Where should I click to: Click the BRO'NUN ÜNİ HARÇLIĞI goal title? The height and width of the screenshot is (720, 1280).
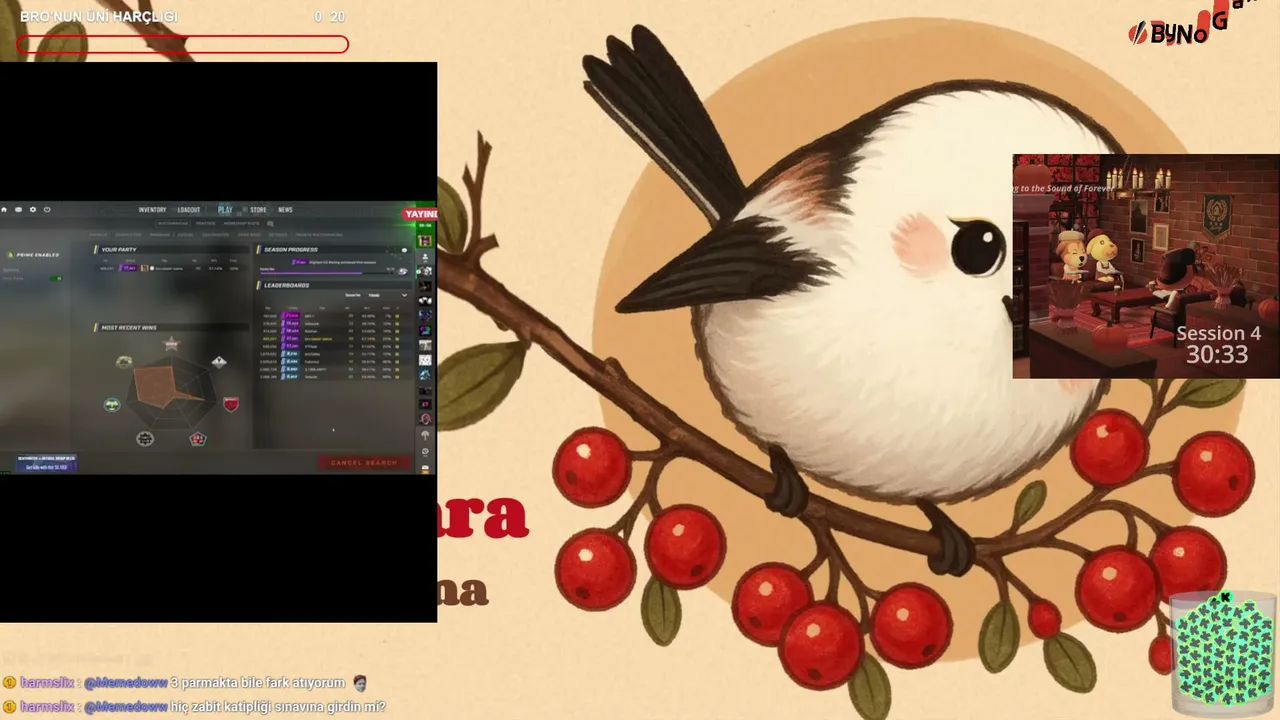tap(98, 17)
